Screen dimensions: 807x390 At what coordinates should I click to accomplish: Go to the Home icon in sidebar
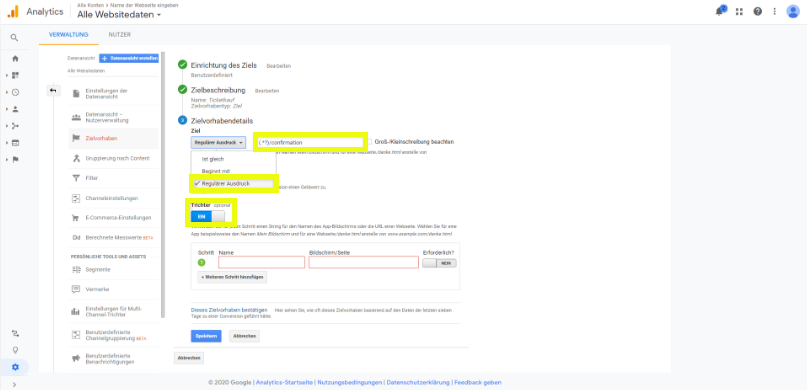(15, 58)
